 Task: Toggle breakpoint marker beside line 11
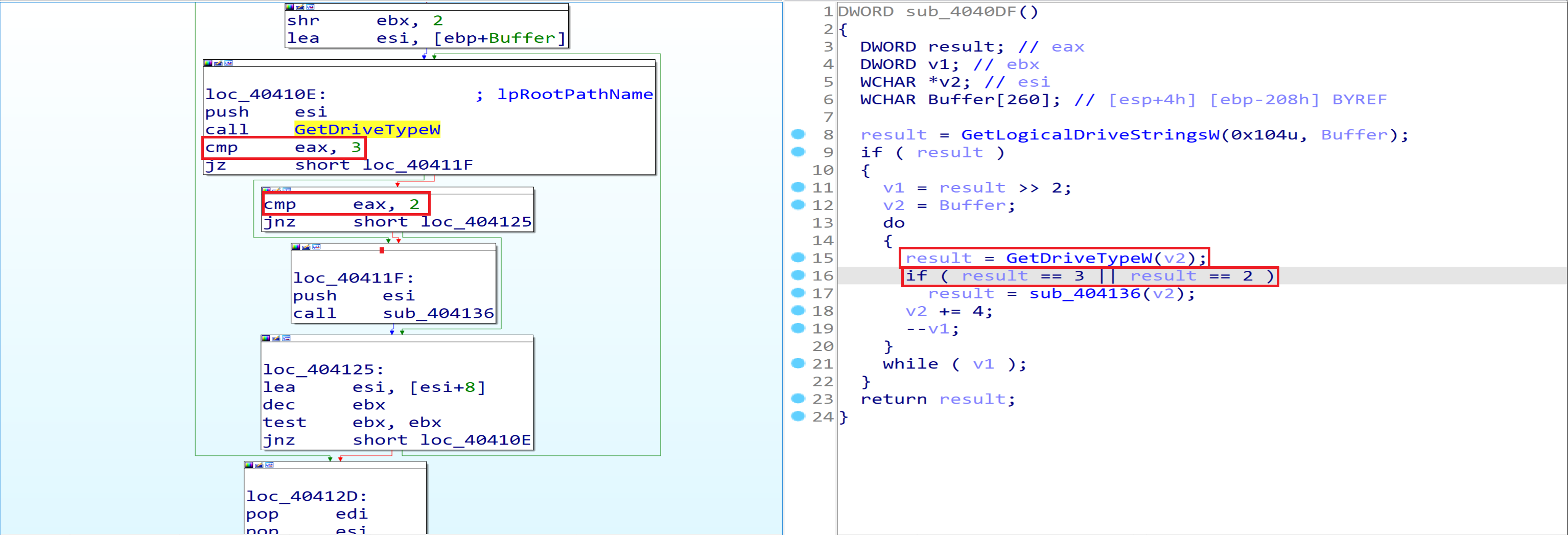(x=798, y=188)
